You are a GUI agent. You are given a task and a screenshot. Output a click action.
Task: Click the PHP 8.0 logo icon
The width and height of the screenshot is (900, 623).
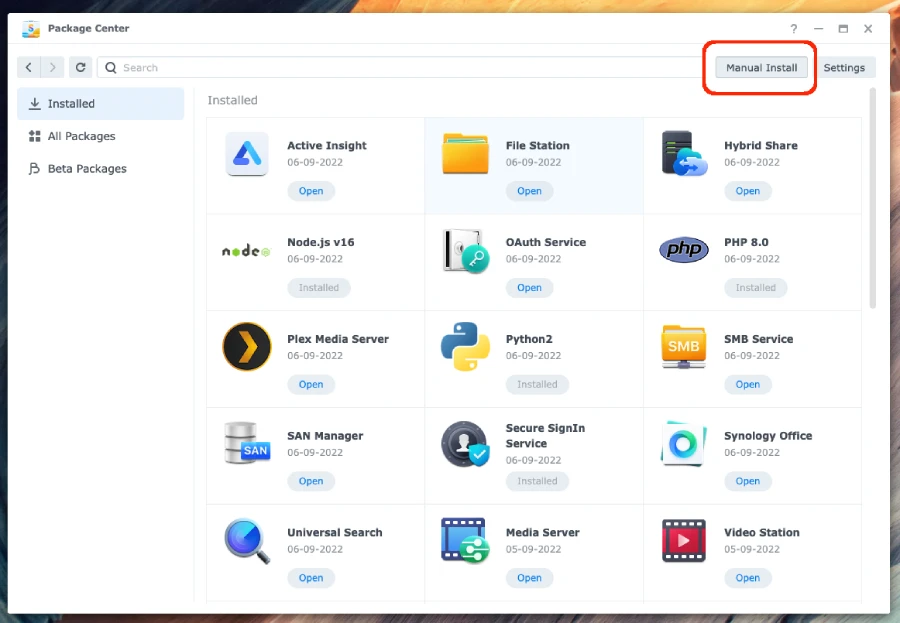tap(684, 250)
